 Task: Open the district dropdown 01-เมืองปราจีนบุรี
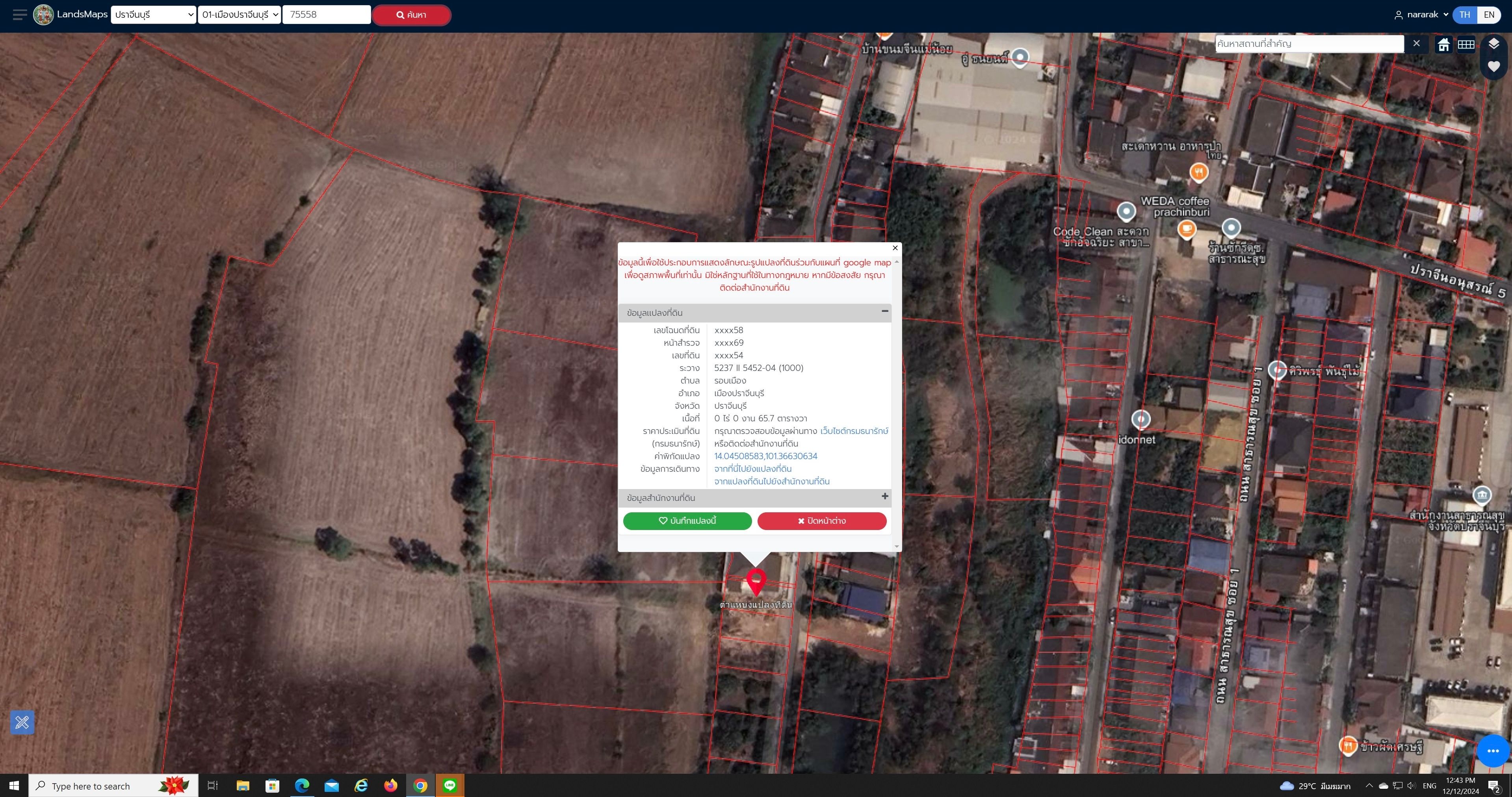[x=239, y=15]
